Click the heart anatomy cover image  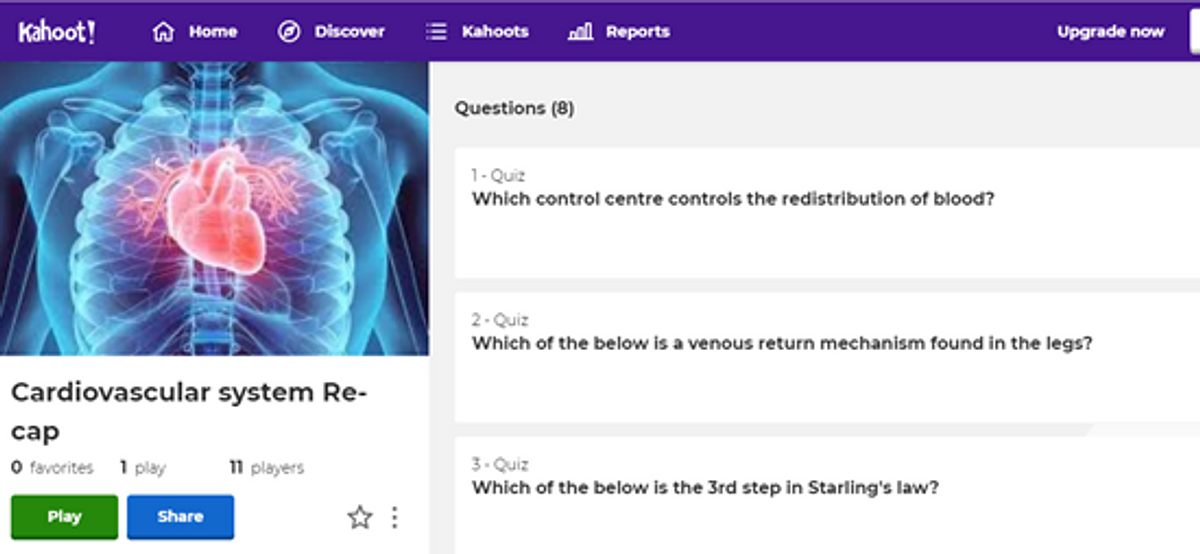[214, 208]
